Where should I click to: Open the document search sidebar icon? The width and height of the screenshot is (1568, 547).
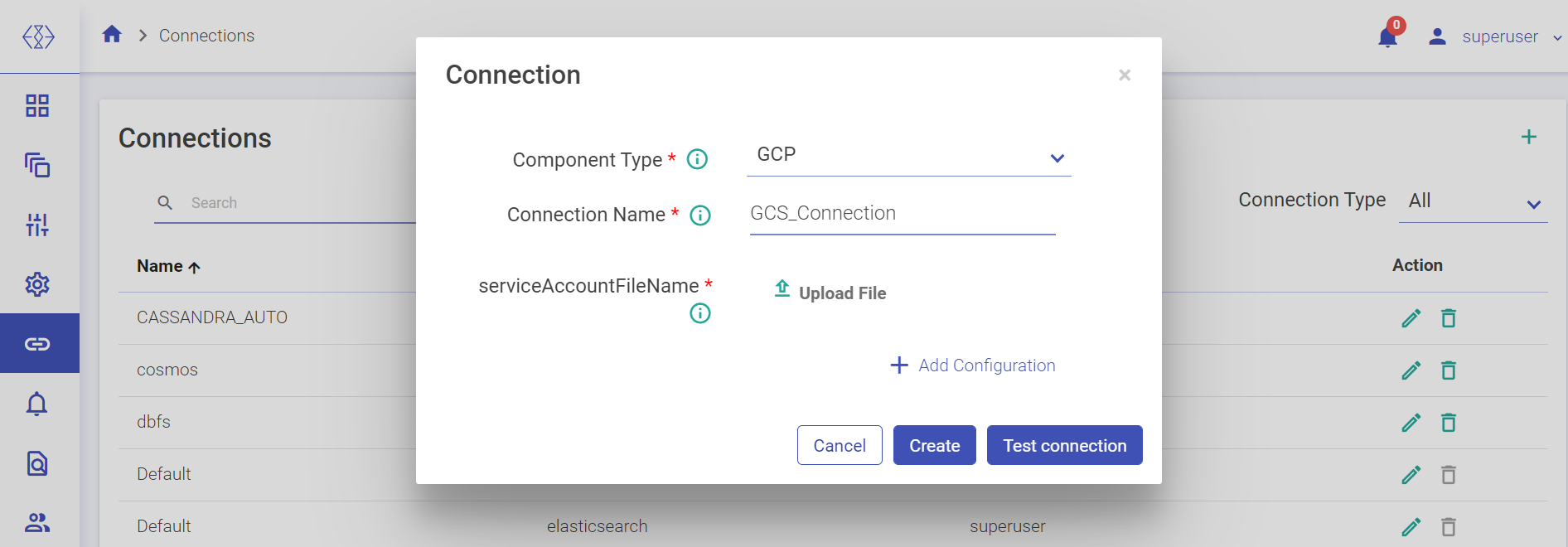[37, 463]
